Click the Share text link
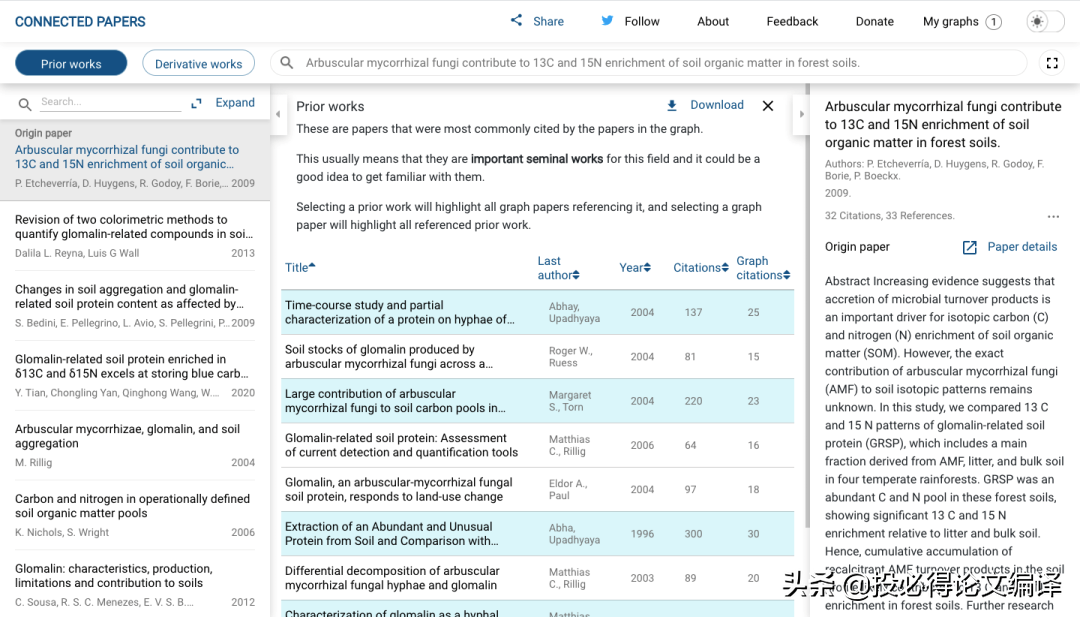Image resolution: width=1080 pixels, height=617 pixels. 548,21
